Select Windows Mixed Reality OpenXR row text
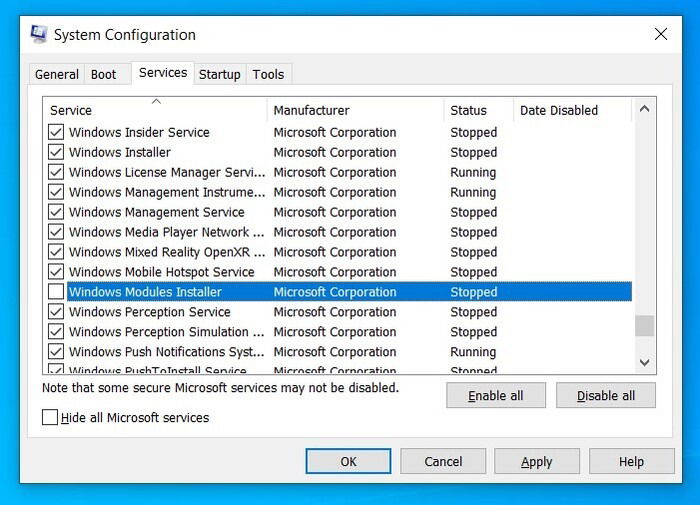This screenshot has height=505, width=700. [167, 252]
